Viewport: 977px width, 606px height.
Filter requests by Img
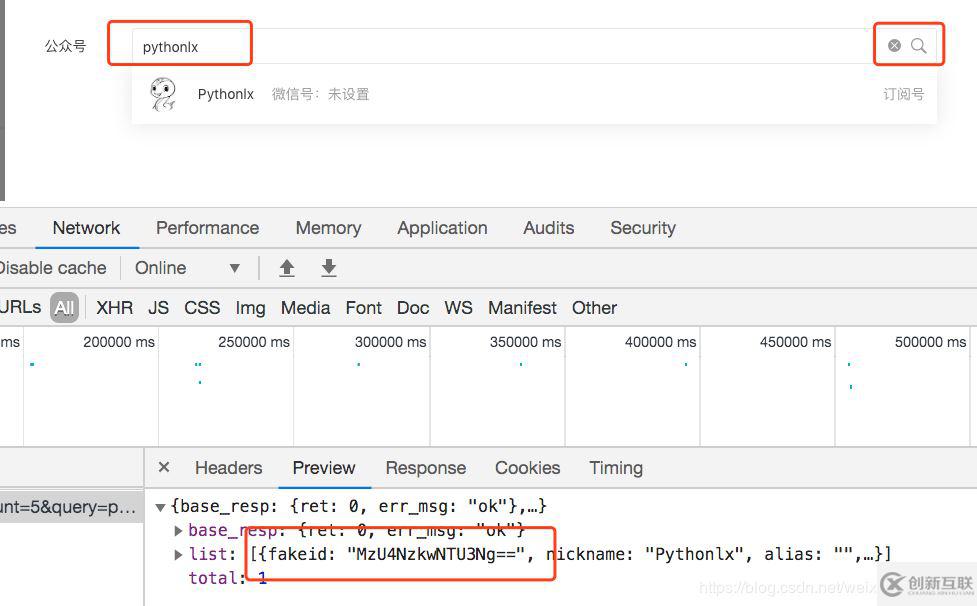coord(250,308)
